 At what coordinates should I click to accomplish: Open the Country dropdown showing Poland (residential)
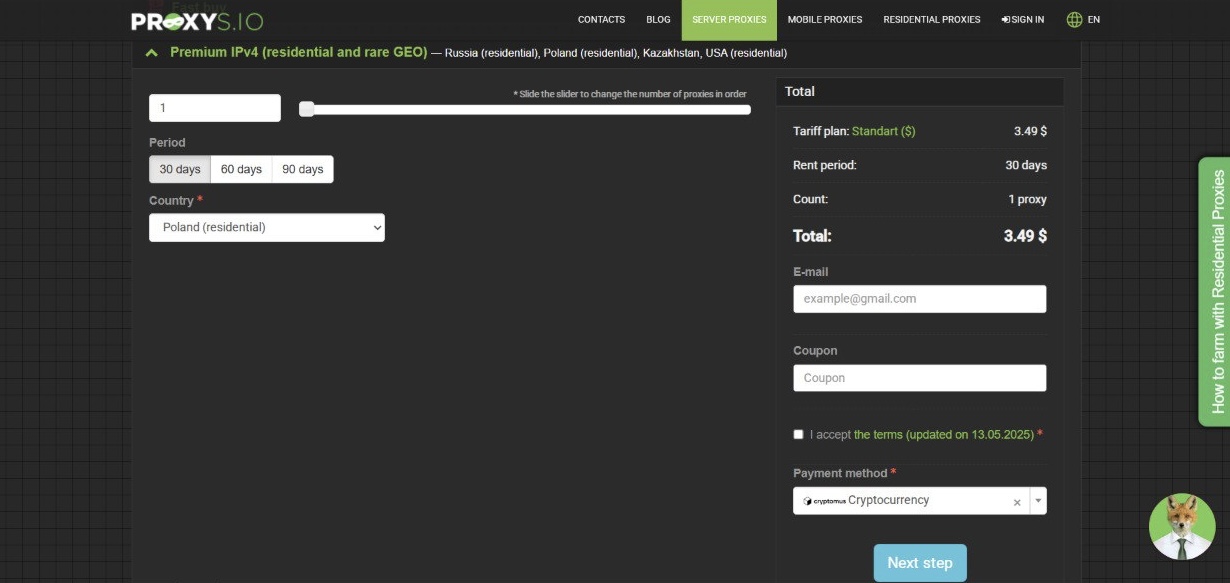267,227
